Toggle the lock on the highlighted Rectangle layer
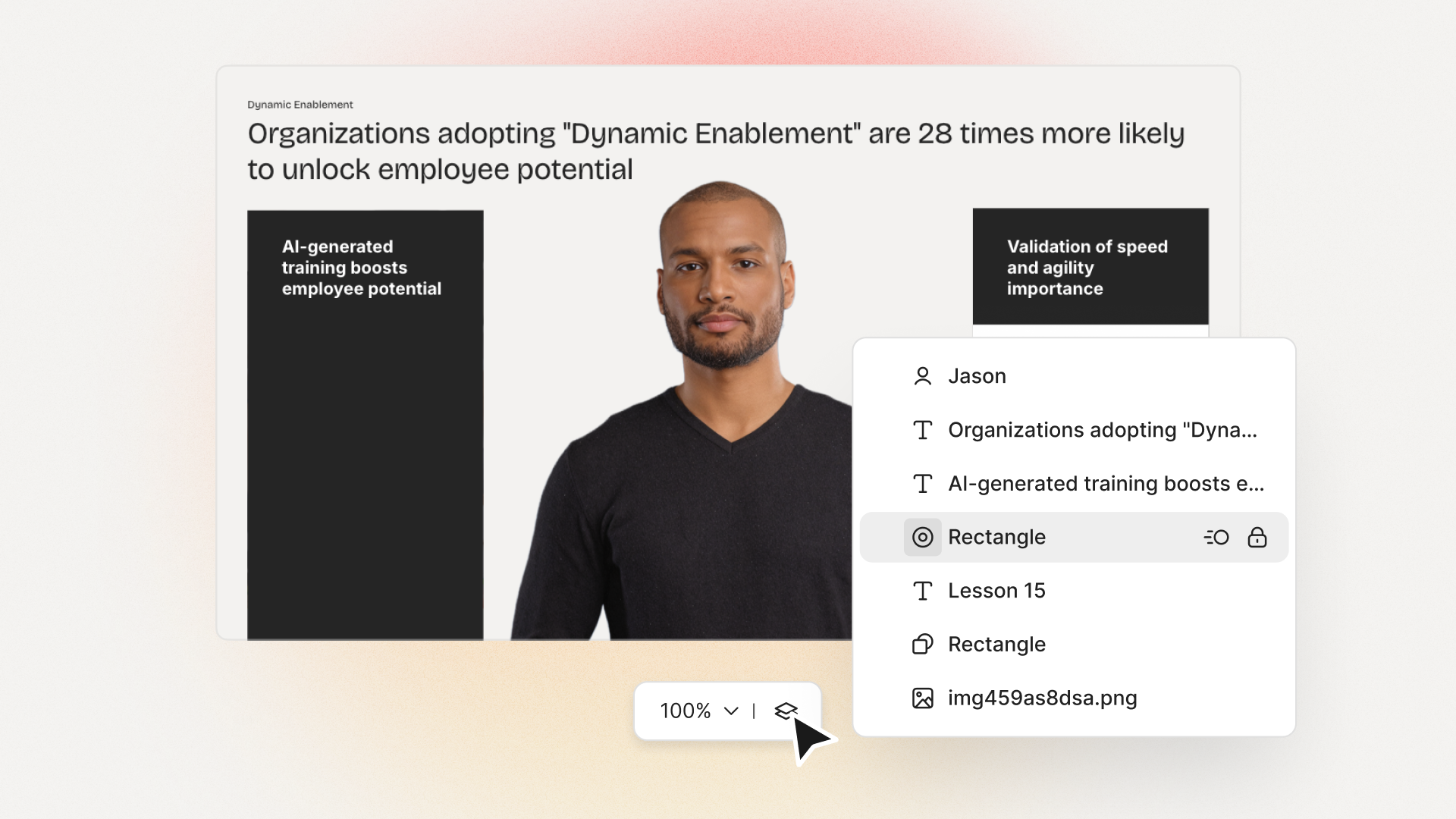 point(1257,538)
